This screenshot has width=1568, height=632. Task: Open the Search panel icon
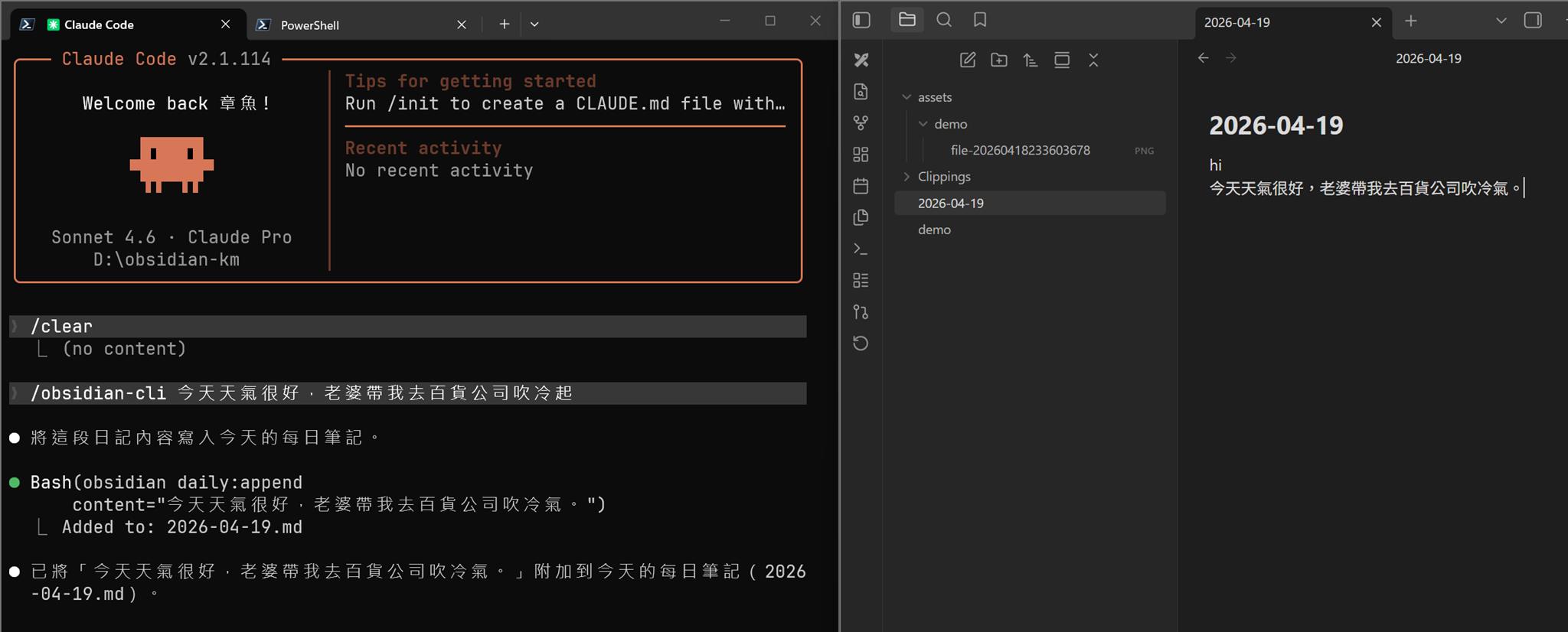[x=944, y=21]
